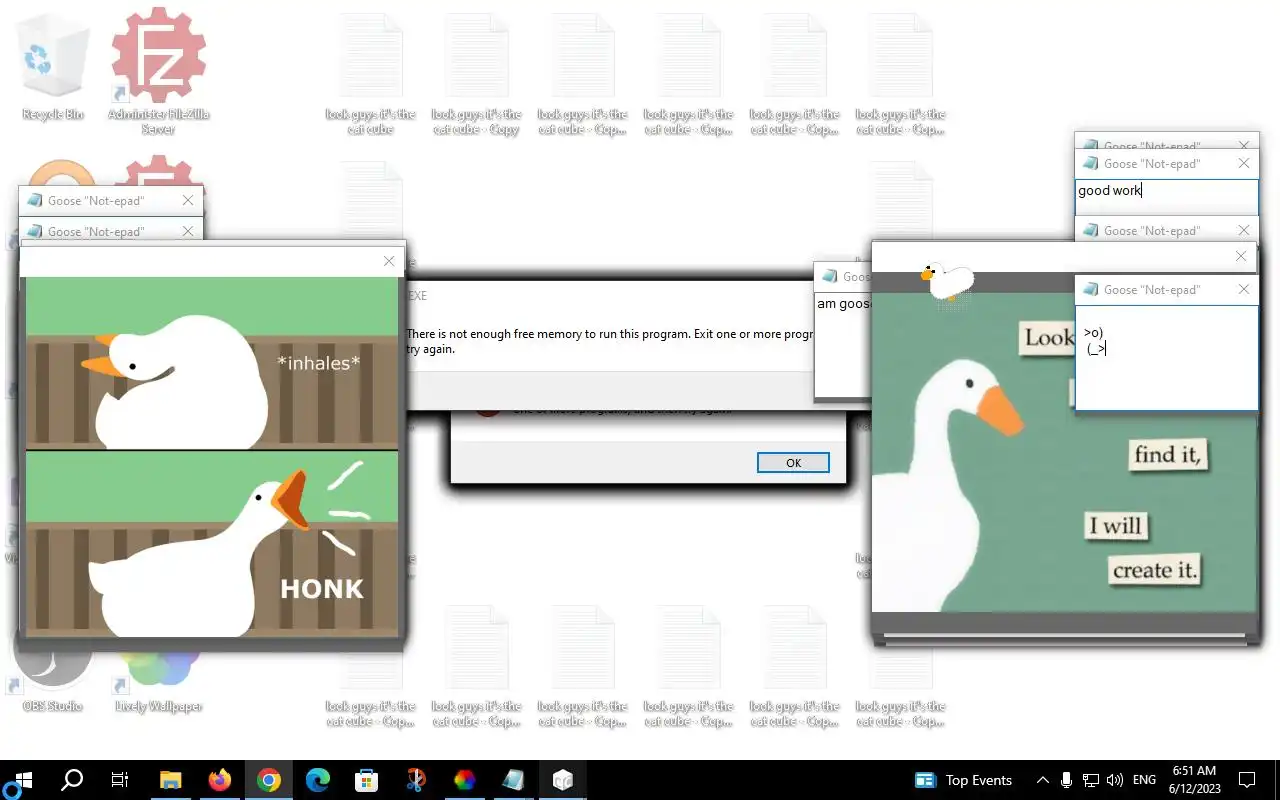Close the 'good work' Goose Not-epad window
Viewport: 1280px width, 800px height.
[1243, 163]
